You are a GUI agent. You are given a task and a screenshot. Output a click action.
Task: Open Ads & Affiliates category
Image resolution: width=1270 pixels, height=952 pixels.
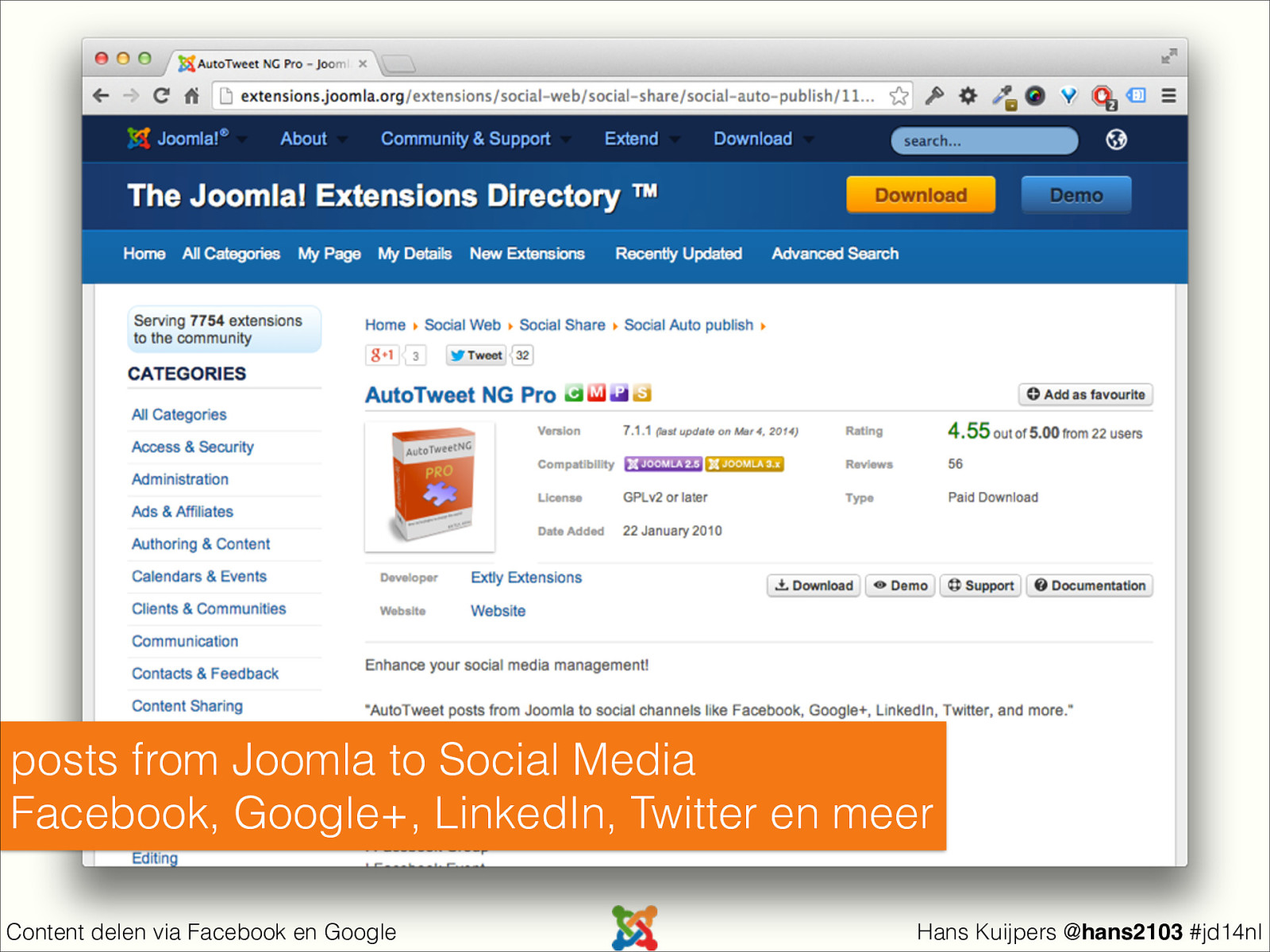(x=183, y=512)
